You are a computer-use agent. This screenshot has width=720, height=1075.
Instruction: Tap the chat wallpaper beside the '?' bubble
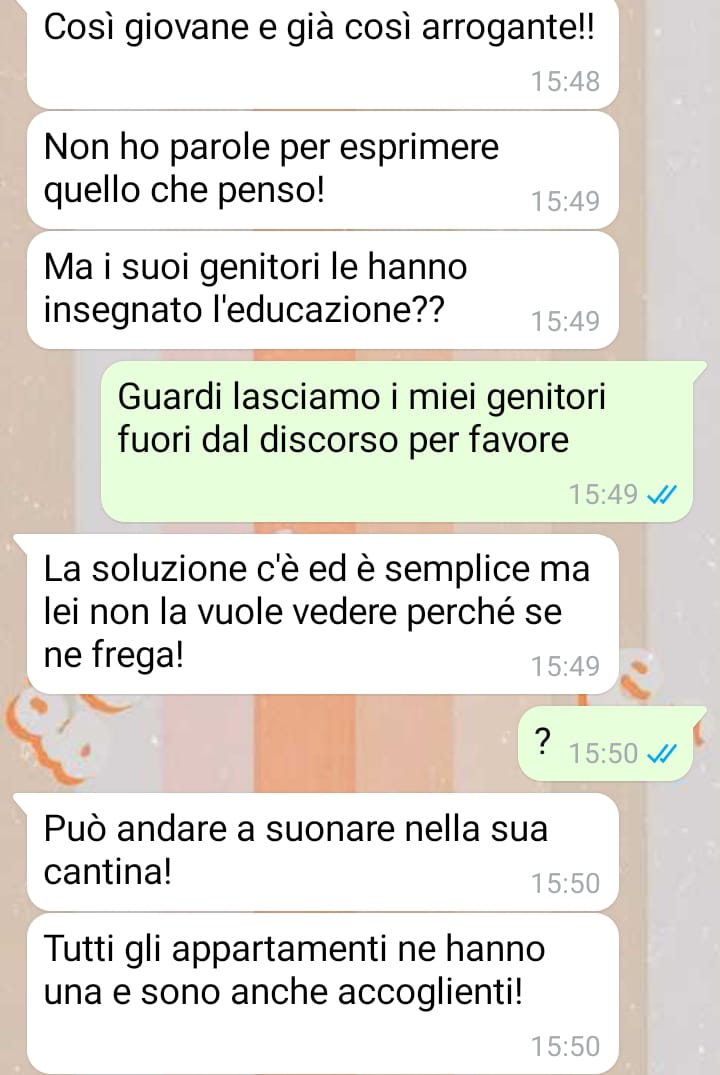pos(274,744)
